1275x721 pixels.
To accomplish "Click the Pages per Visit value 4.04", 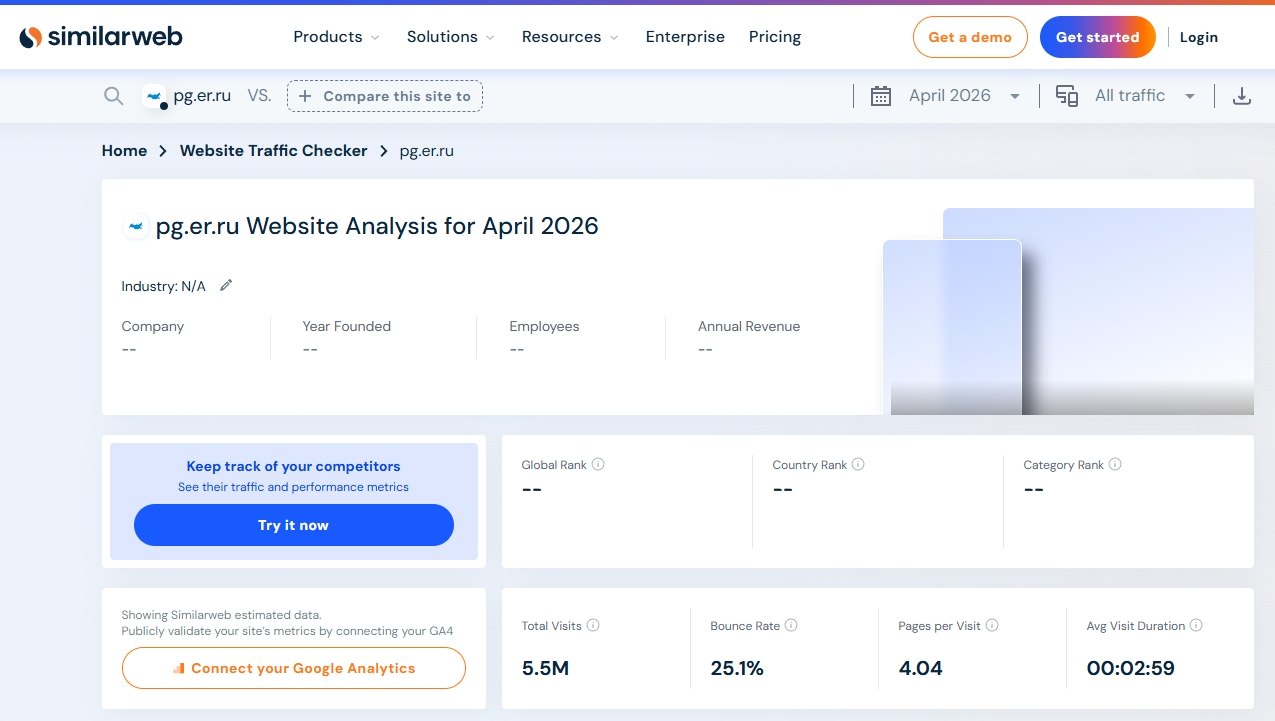I will pos(921,668).
